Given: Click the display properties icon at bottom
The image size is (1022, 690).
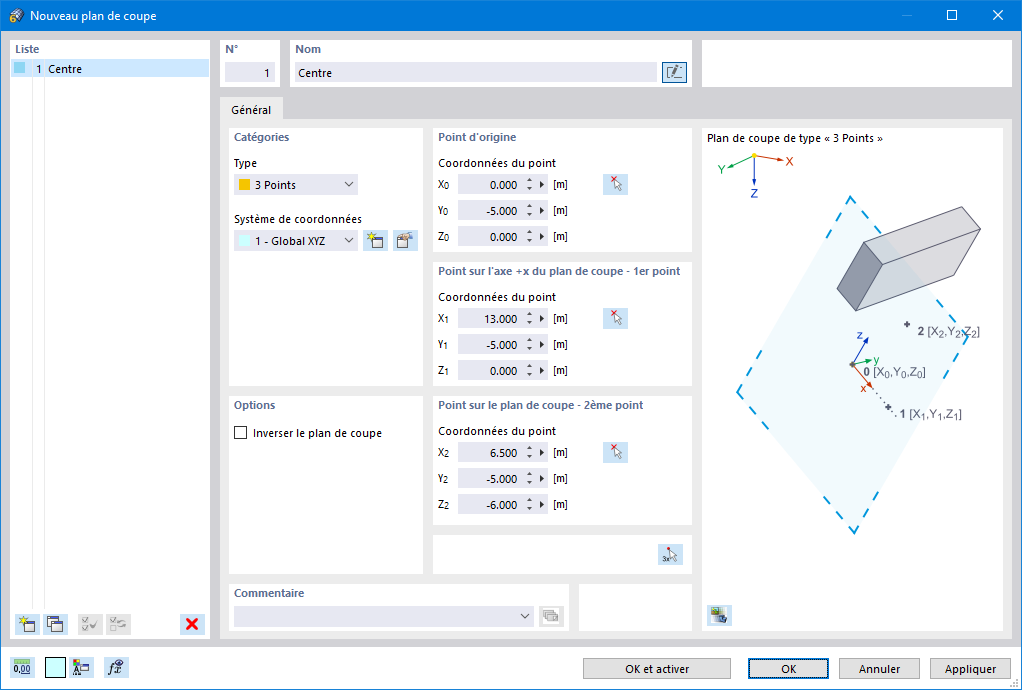Looking at the screenshot, I should (81, 667).
